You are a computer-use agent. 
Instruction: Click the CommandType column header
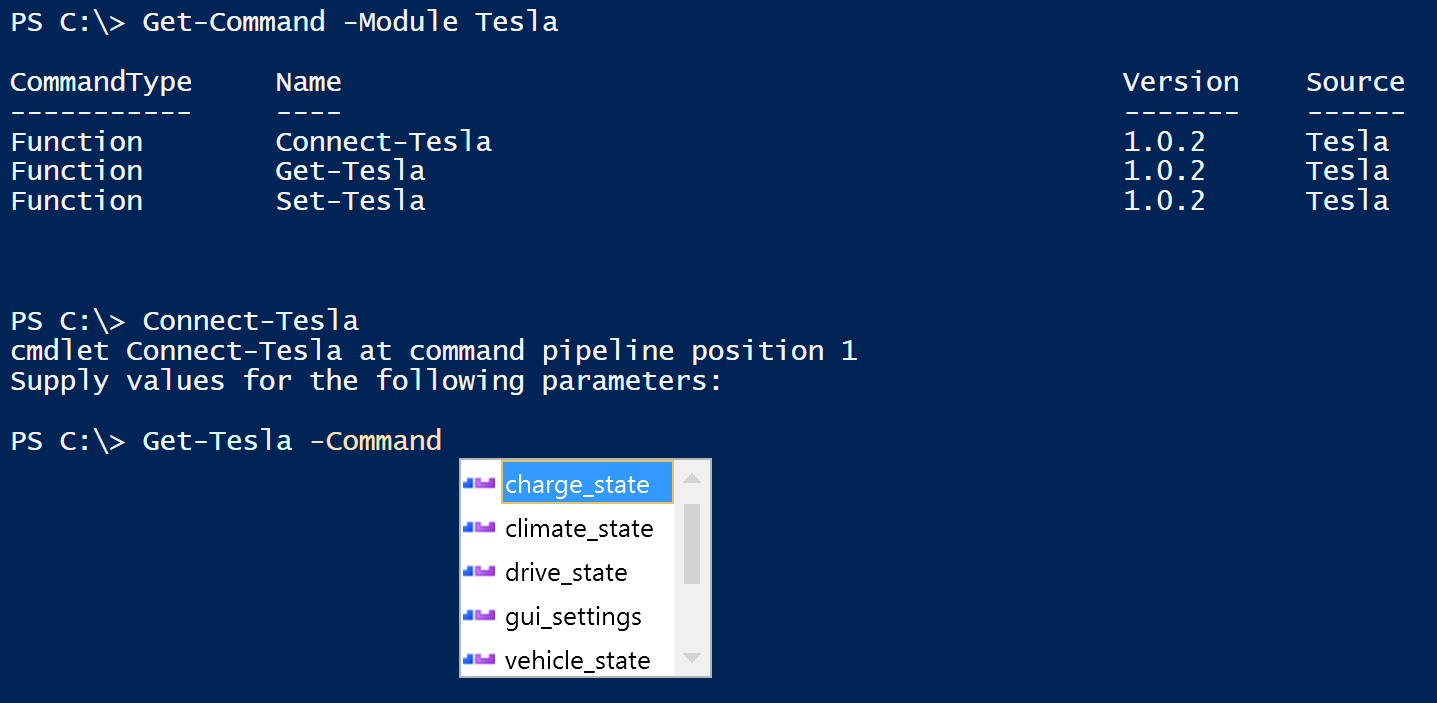101,82
